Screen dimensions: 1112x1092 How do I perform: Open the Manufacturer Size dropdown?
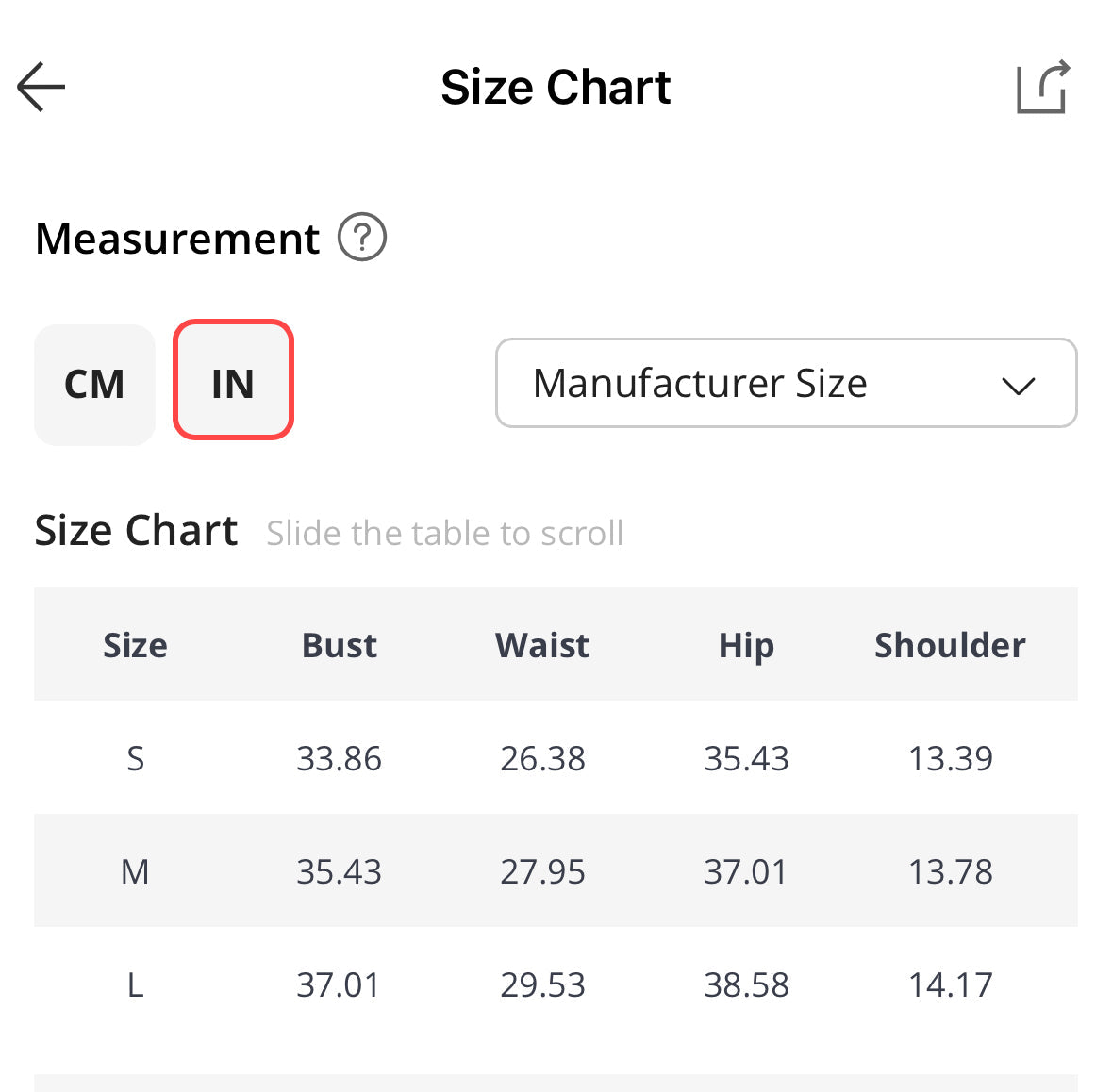coord(698,384)
